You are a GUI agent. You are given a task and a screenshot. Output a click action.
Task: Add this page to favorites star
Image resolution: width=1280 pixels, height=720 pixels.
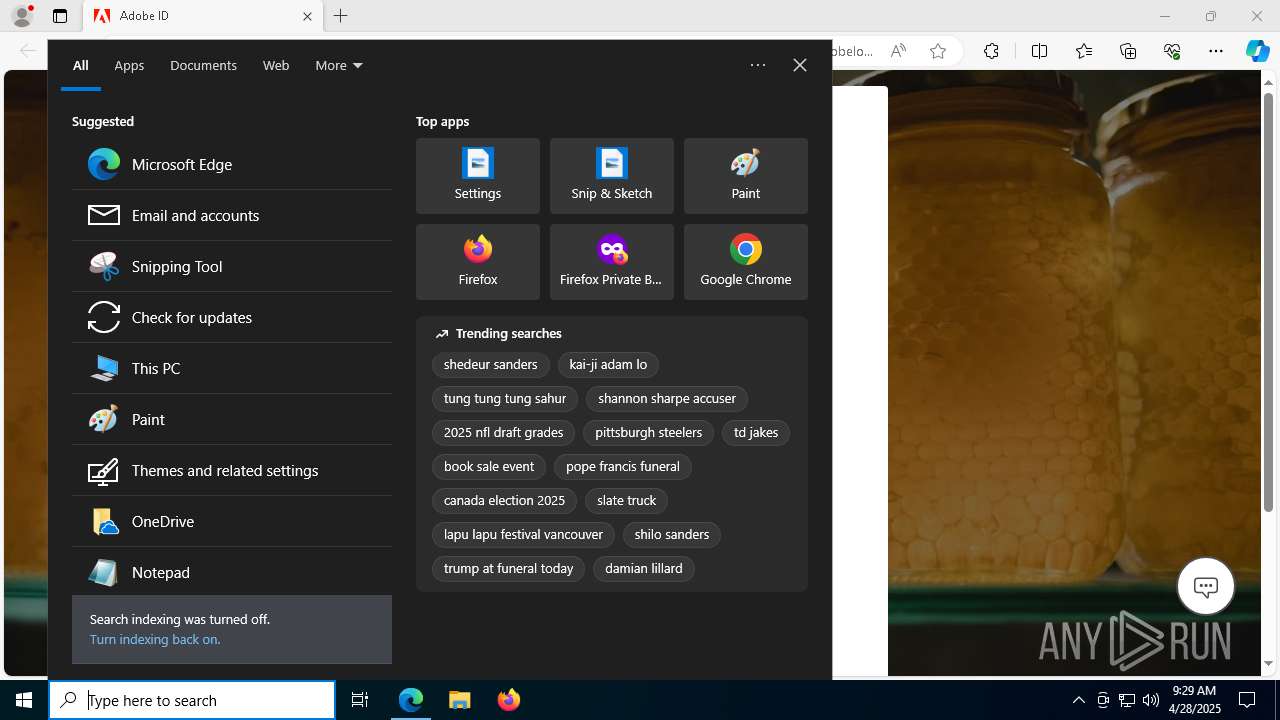click(938, 51)
